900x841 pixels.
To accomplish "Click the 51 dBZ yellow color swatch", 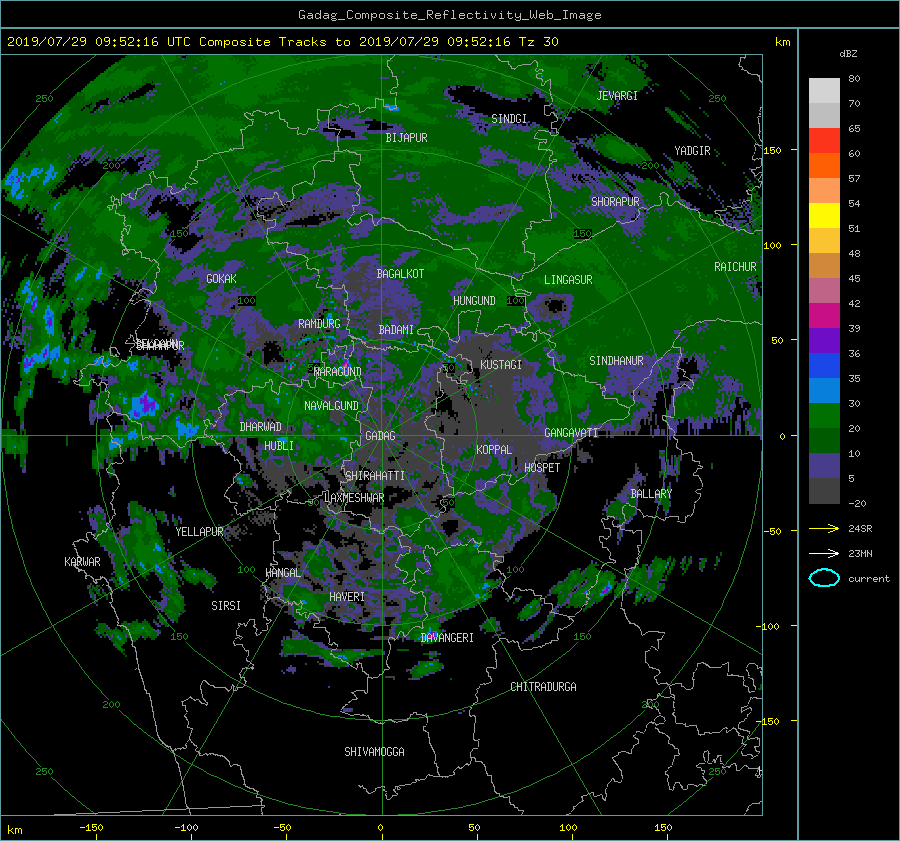I will coord(824,216).
